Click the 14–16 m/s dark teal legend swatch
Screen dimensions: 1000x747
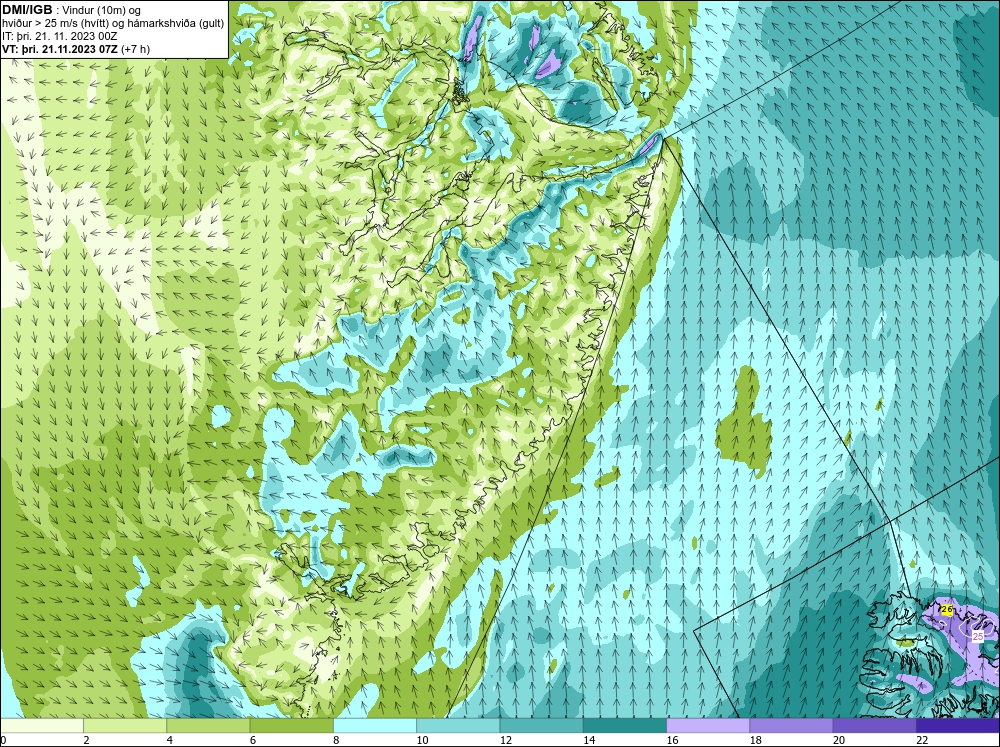(625, 725)
